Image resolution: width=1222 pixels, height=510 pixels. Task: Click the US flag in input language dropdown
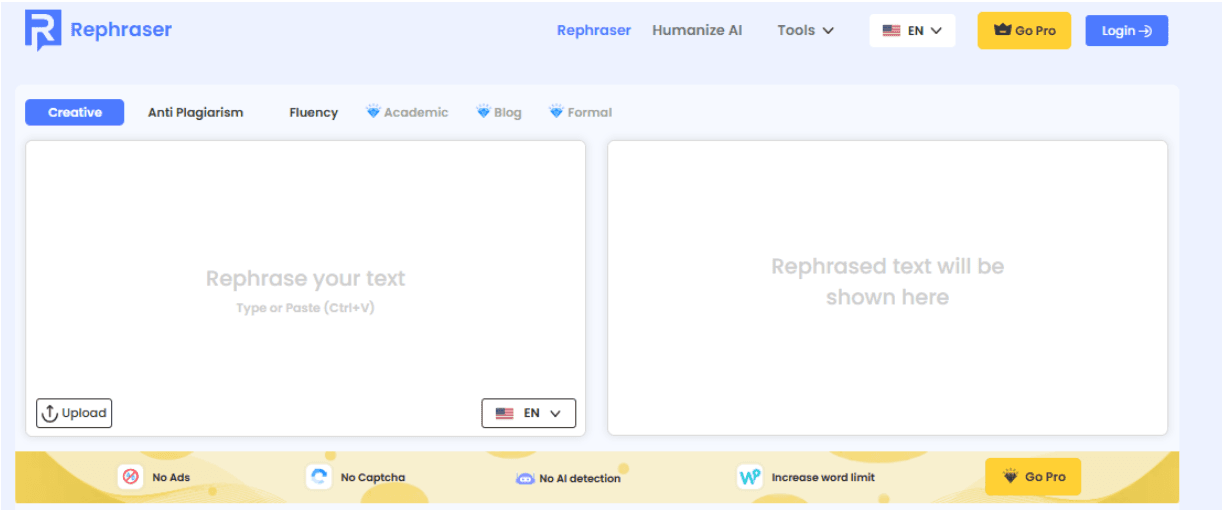pos(505,413)
